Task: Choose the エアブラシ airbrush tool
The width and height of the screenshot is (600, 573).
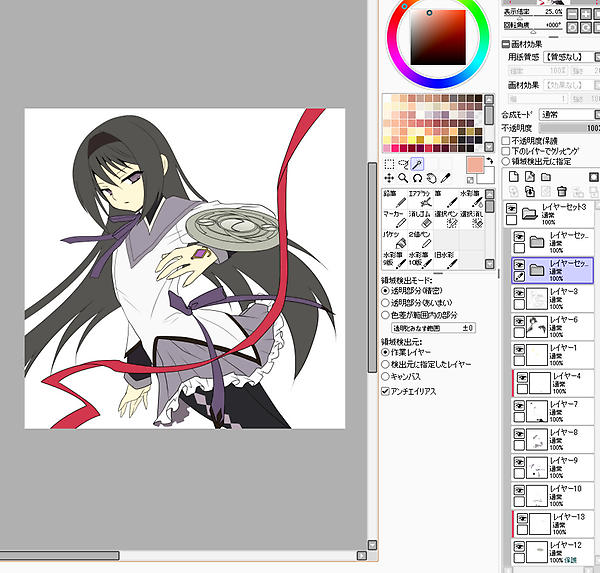Action: click(420, 199)
